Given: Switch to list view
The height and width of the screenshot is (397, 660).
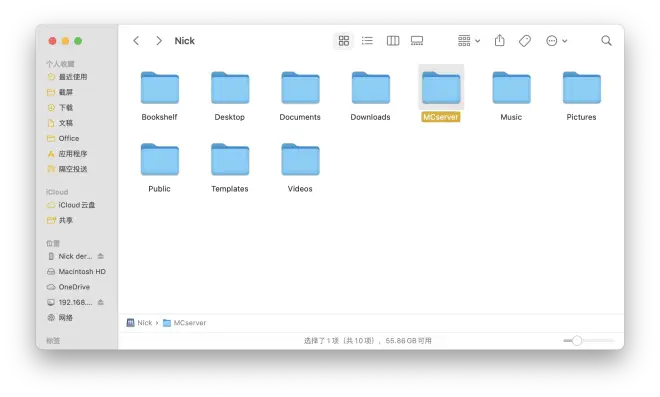Looking at the screenshot, I should 367,41.
